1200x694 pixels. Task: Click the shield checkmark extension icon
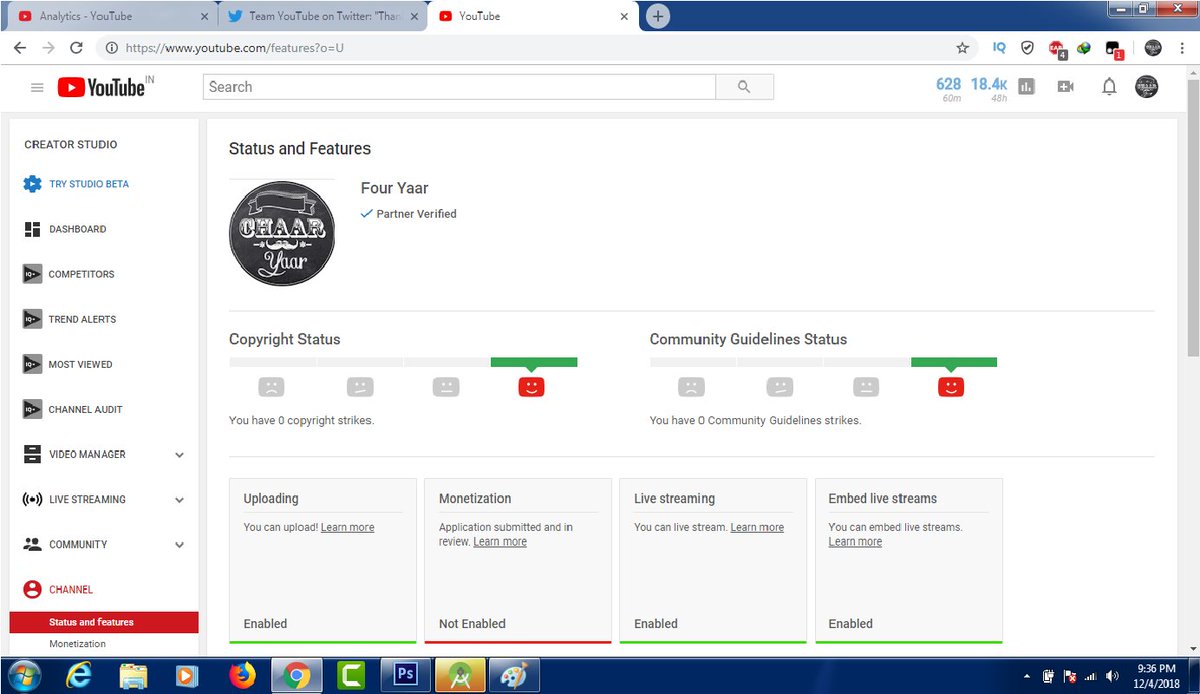tap(1027, 47)
